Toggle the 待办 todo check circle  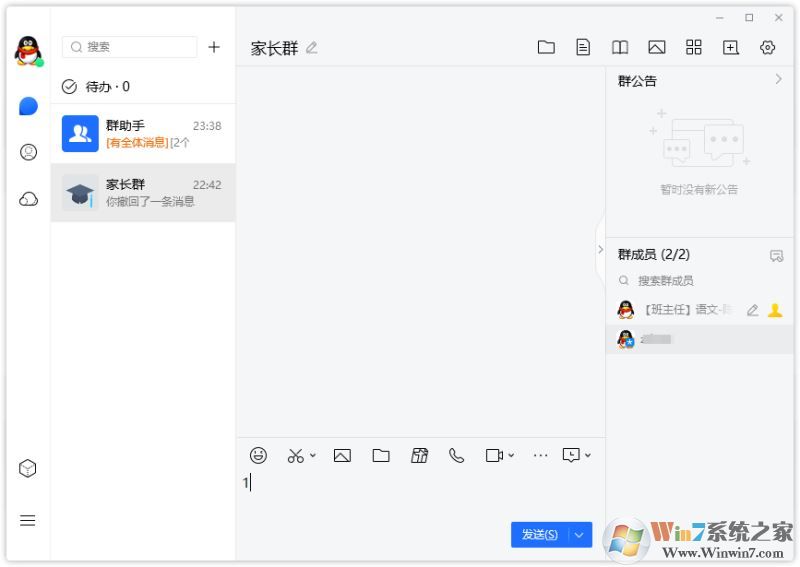tap(69, 87)
